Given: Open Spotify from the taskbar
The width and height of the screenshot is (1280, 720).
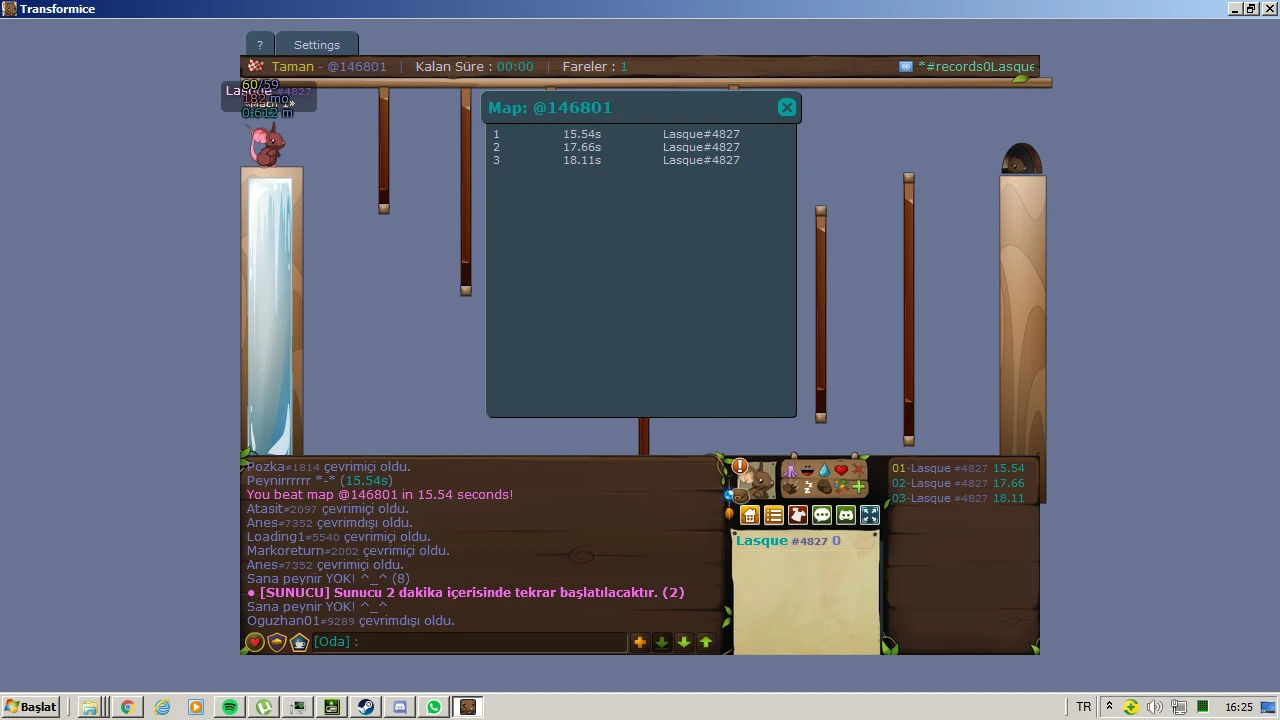Looking at the screenshot, I should (x=230, y=707).
